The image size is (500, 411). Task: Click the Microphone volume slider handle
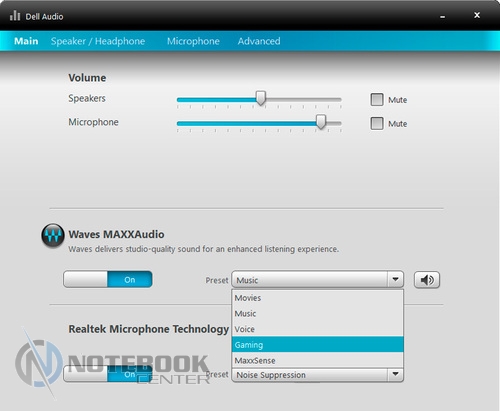tap(321, 122)
